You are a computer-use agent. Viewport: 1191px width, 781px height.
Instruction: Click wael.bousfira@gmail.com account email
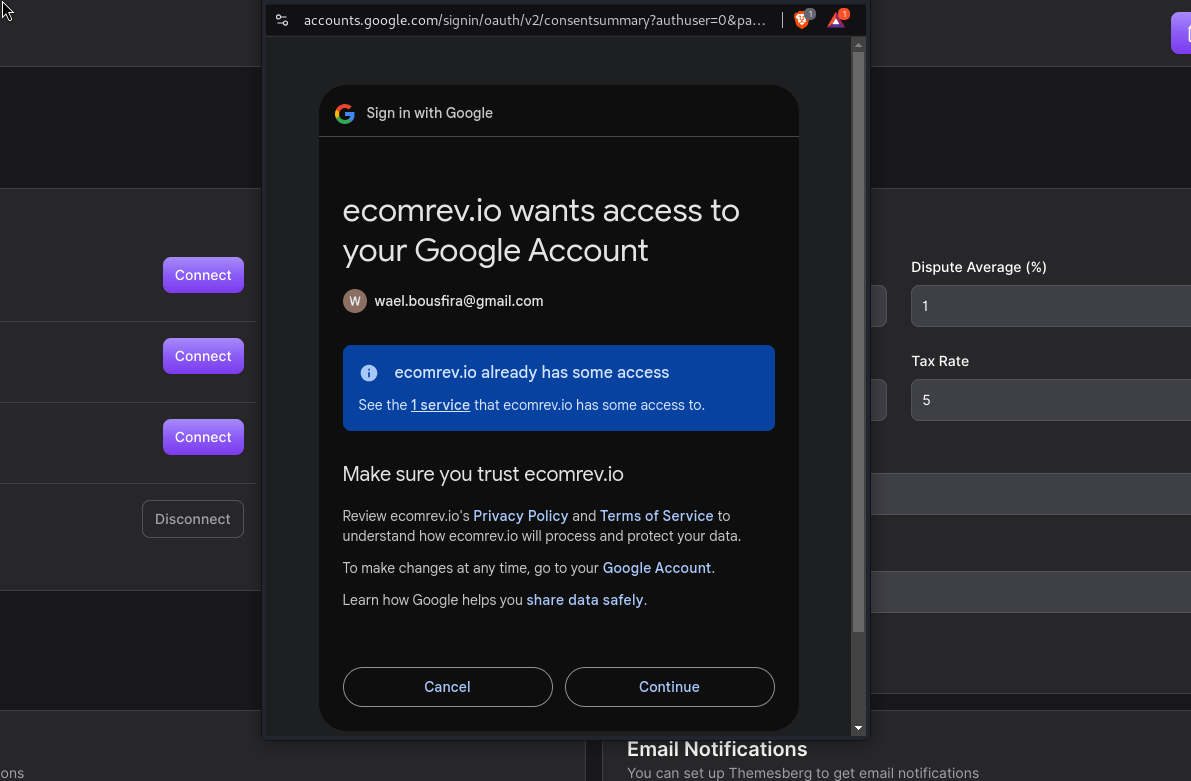(459, 301)
